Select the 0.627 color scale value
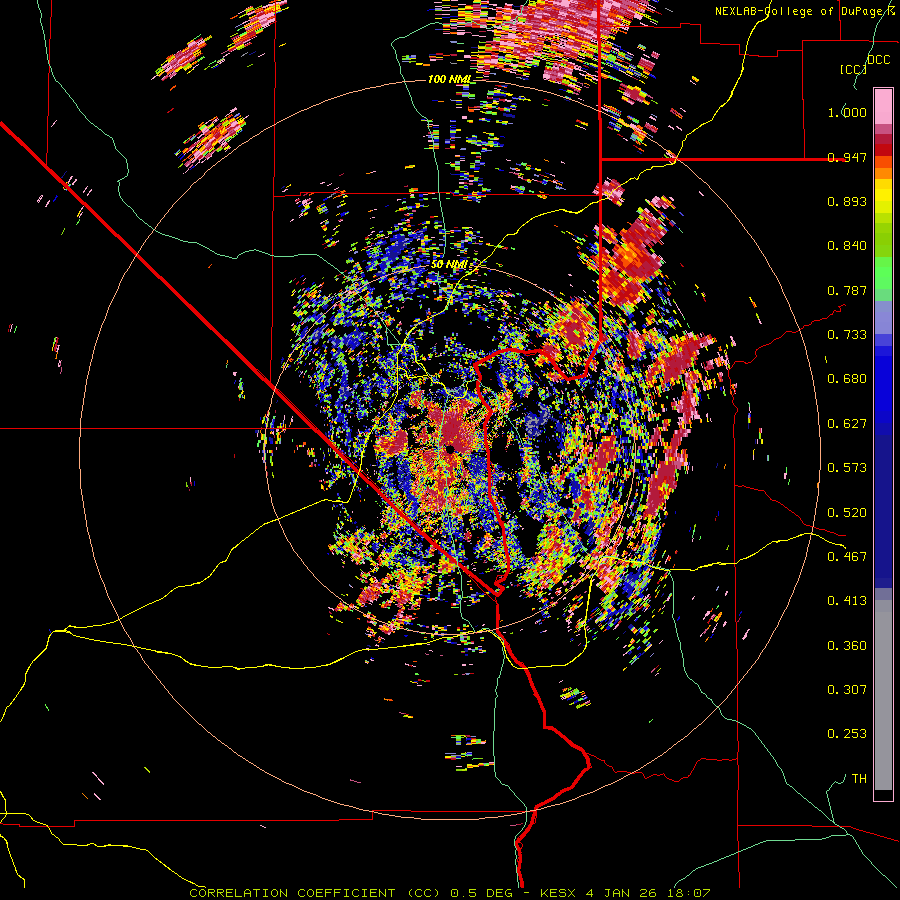 [x=847, y=424]
